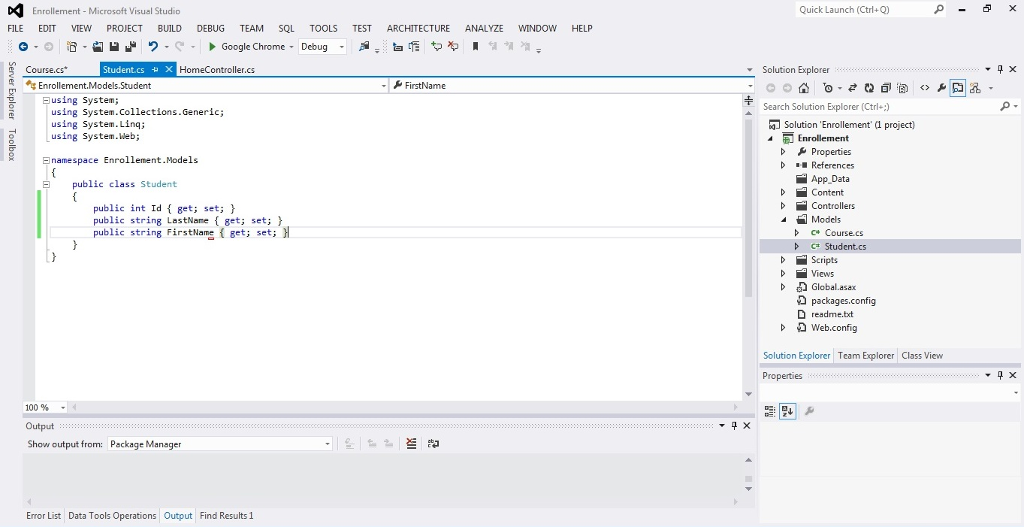Open the editor zoom 100 % dropdown
1024x527 pixels.
(62, 408)
